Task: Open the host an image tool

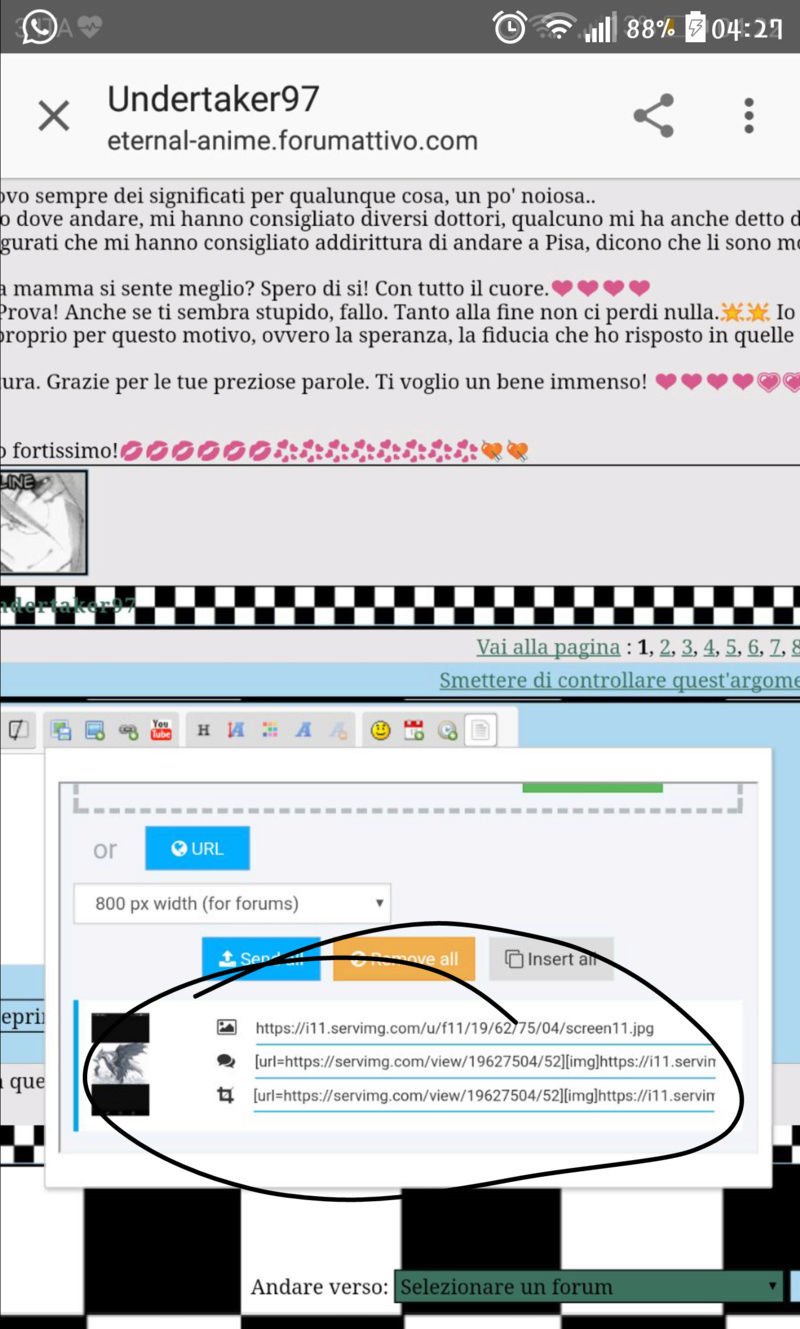Action: pos(61,730)
